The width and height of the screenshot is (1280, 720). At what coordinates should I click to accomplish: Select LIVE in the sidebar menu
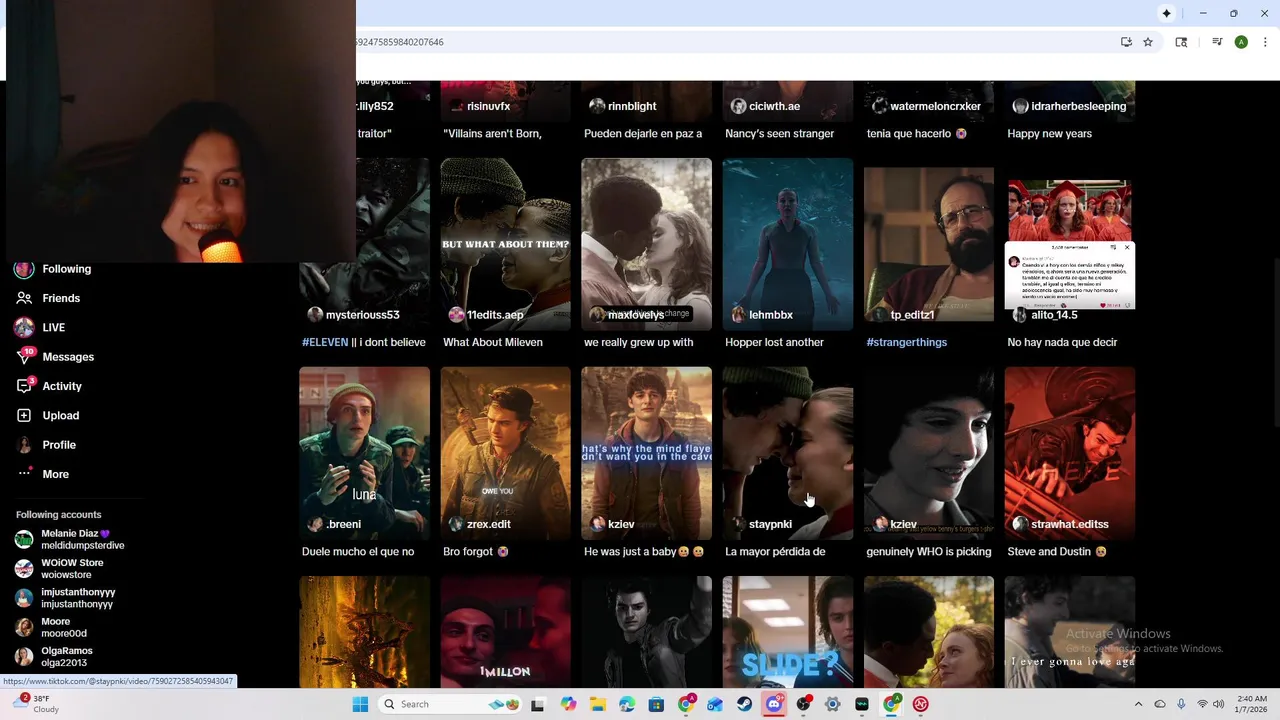[x=54, y=327]
